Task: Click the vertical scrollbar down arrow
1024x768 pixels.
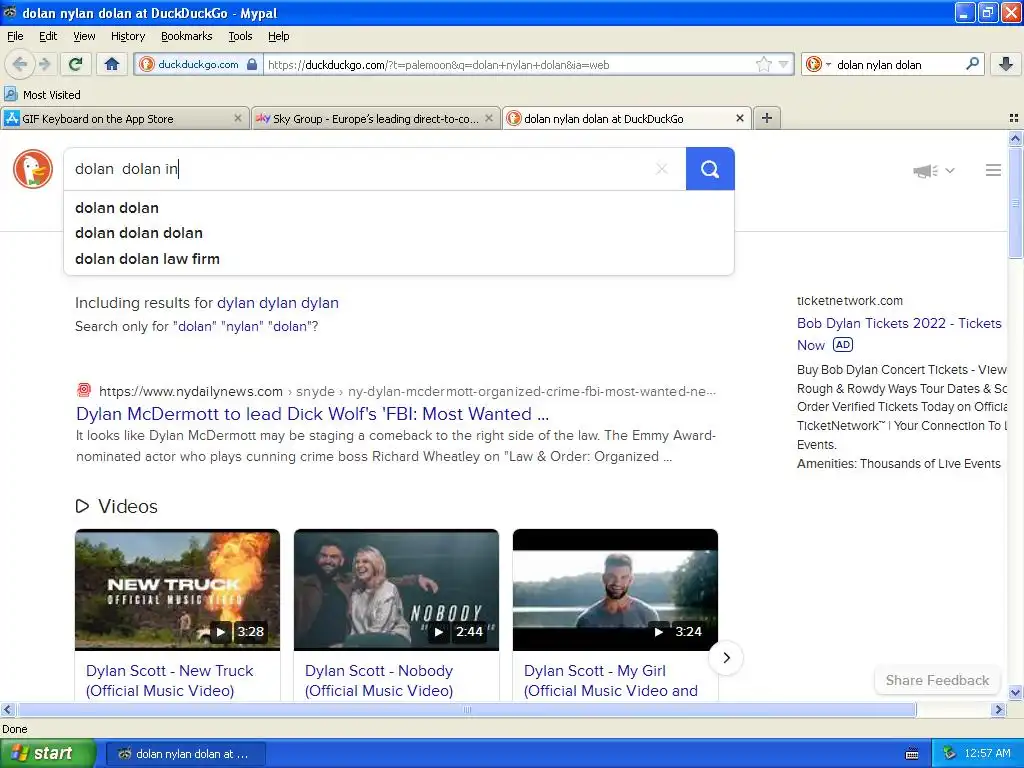Action: coord(1016,693)
